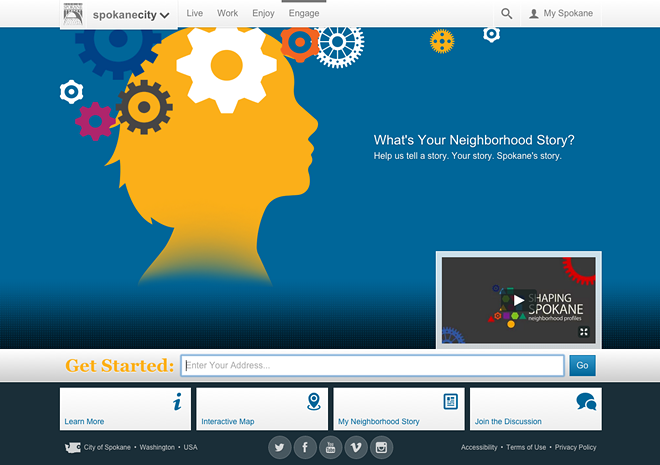Expand the spokanecity dropdown chevron

165,16
